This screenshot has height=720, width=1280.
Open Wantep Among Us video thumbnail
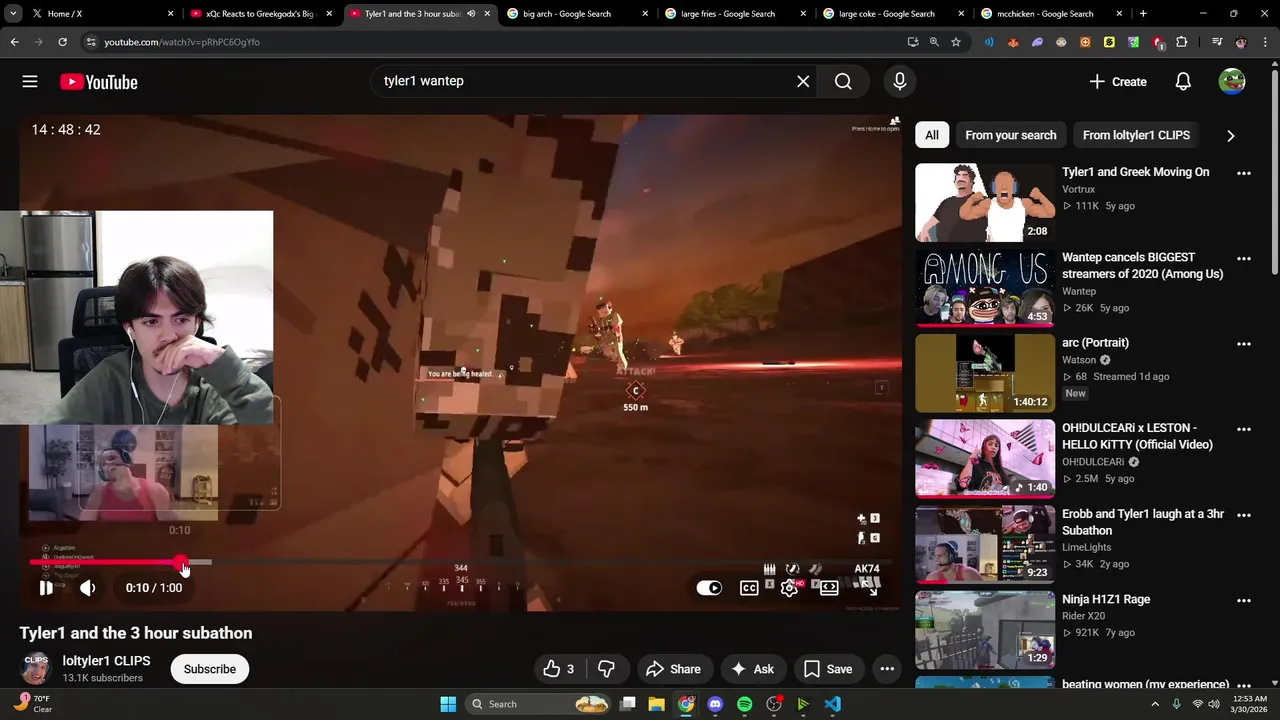tap(985, 288)
